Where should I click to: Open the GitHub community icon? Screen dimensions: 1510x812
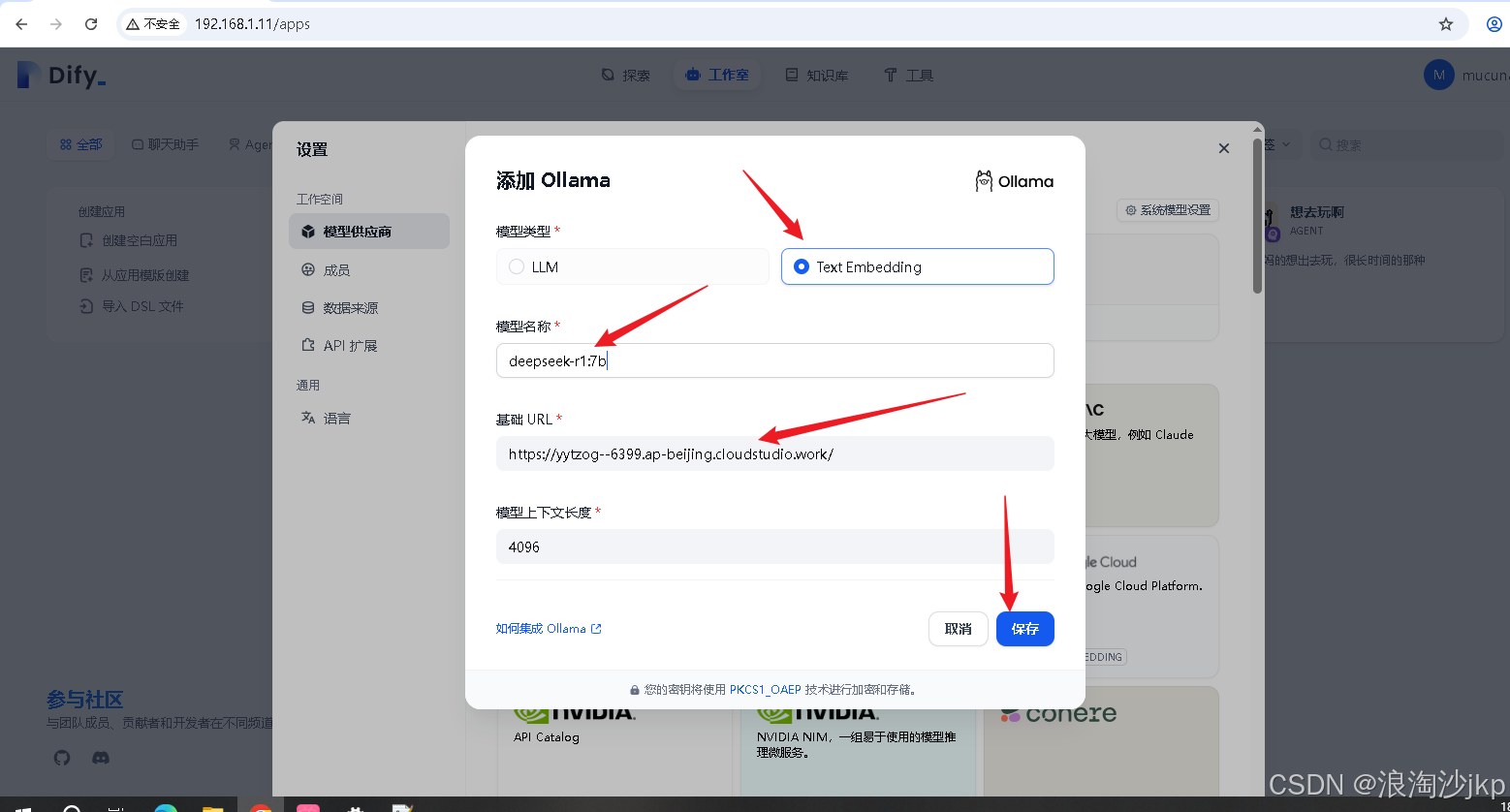(x=62, y=758)
